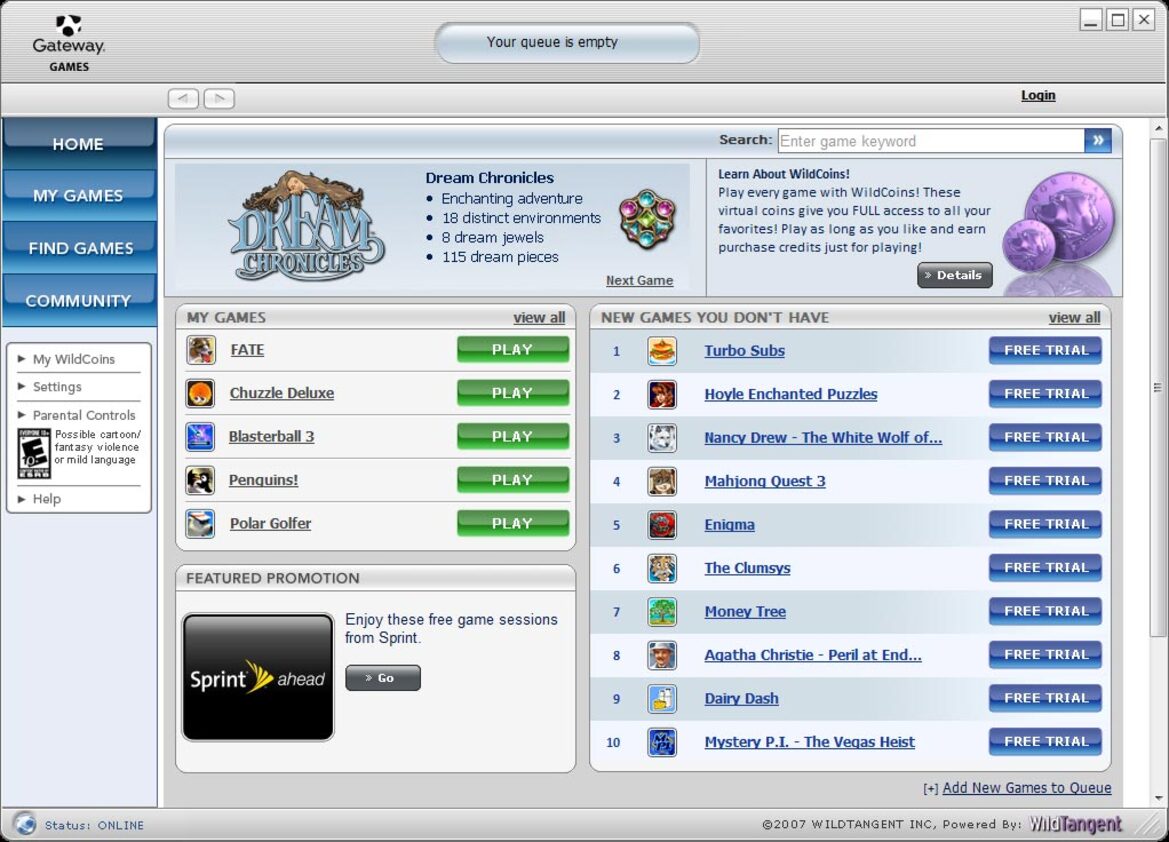Play the FATE game

(x=513, y=350)
